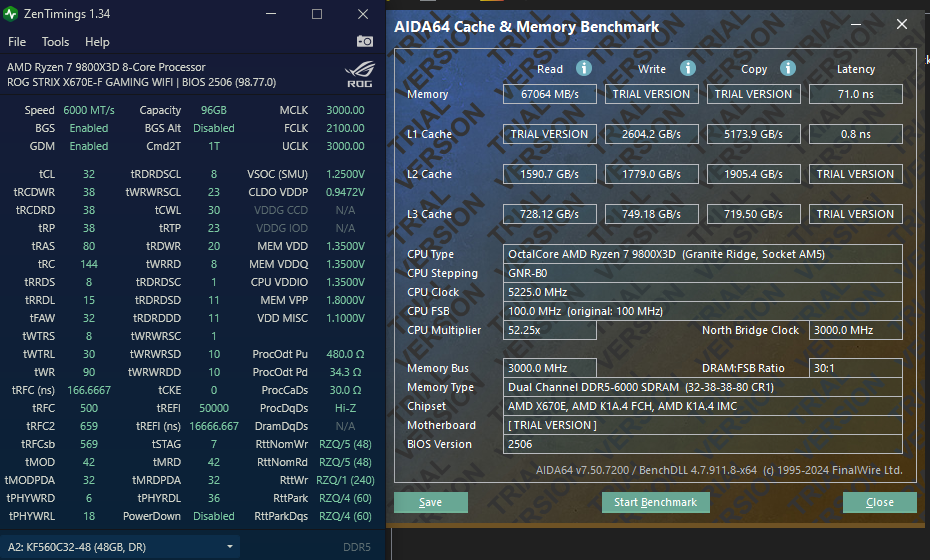Close the ZenTimings window
Screen dimensions: 930x560
(363, 14)
